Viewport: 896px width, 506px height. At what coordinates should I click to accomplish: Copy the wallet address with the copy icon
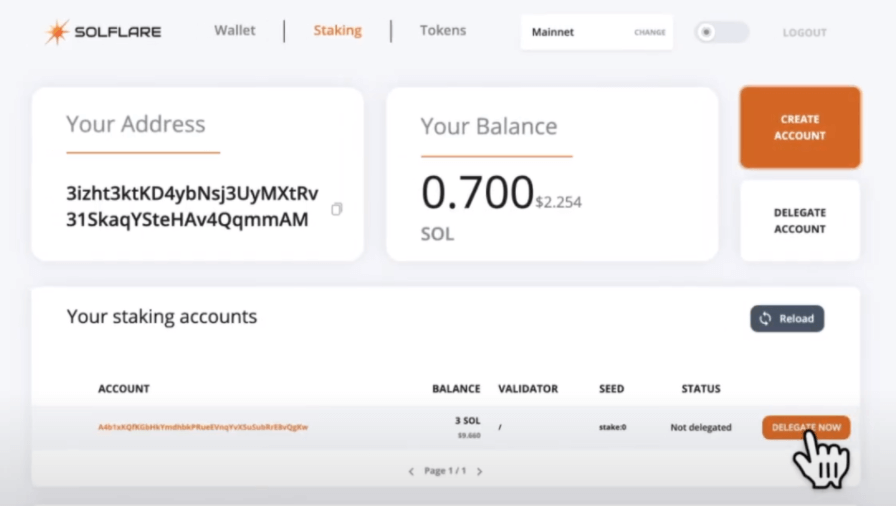click(x=337, y=209)
